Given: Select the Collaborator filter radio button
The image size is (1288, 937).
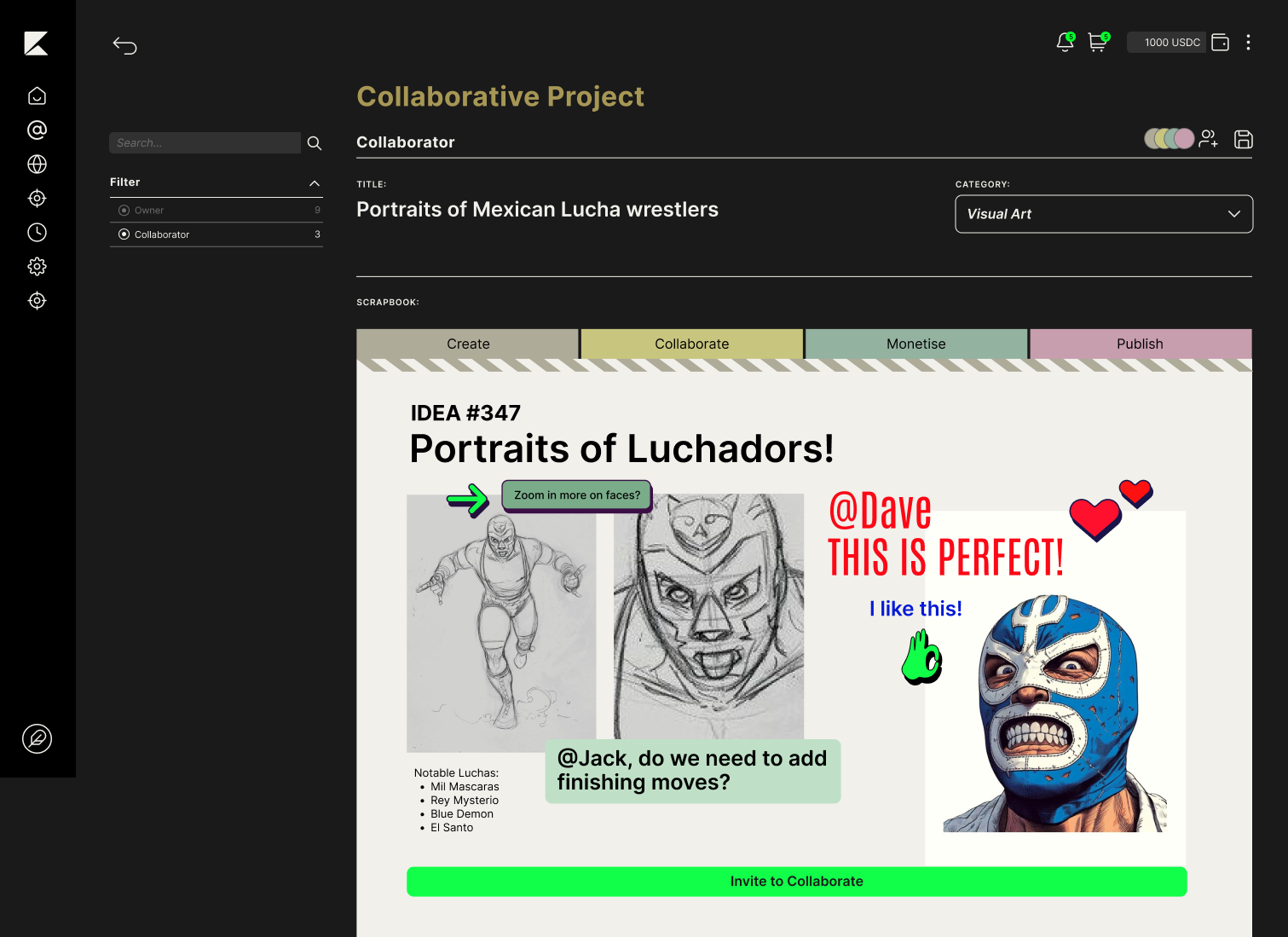Looking at the screenshot, I should coord(124,234).
